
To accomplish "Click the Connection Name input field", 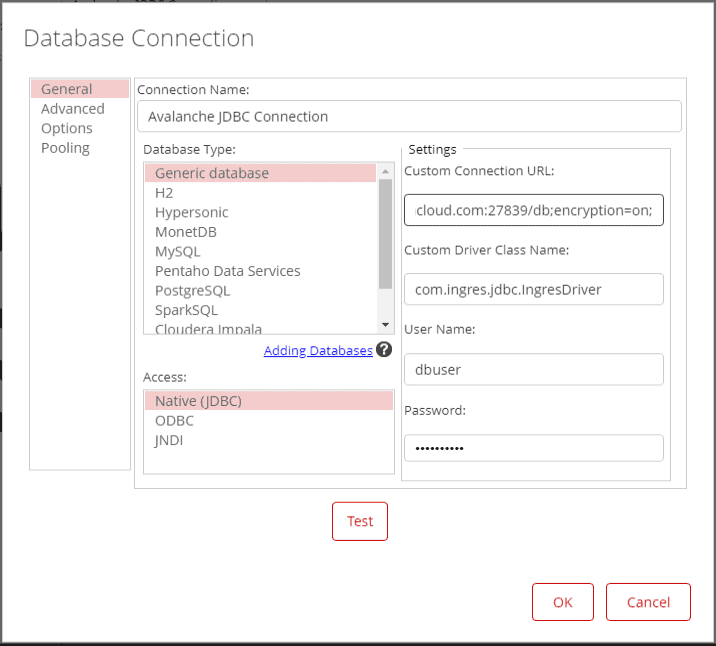I will (x=409, y=116).
